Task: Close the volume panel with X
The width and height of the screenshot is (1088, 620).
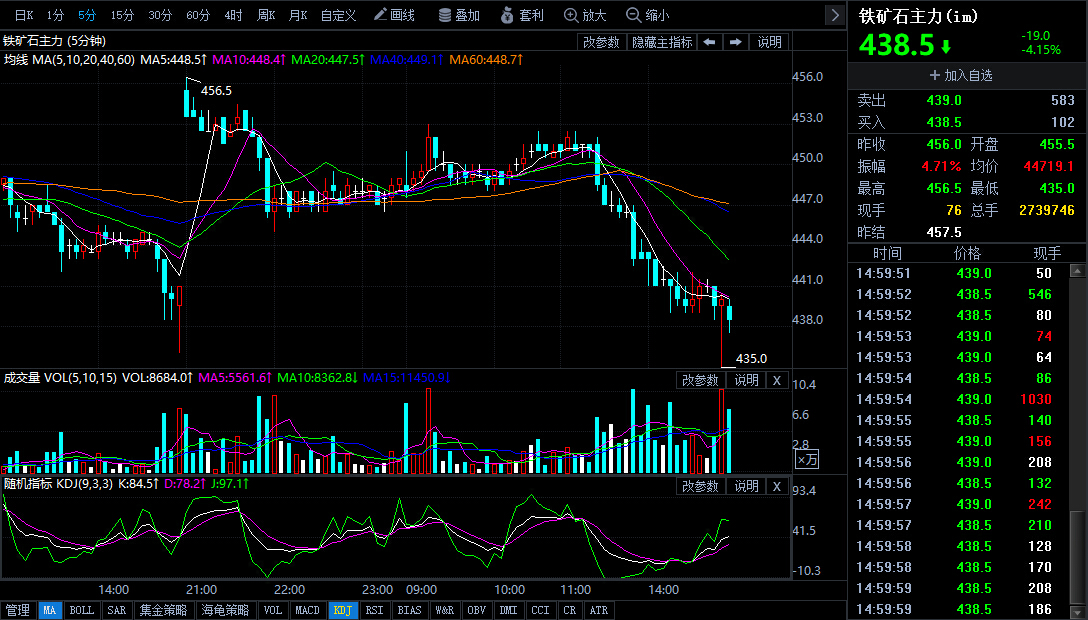Action: coord(777,380)
